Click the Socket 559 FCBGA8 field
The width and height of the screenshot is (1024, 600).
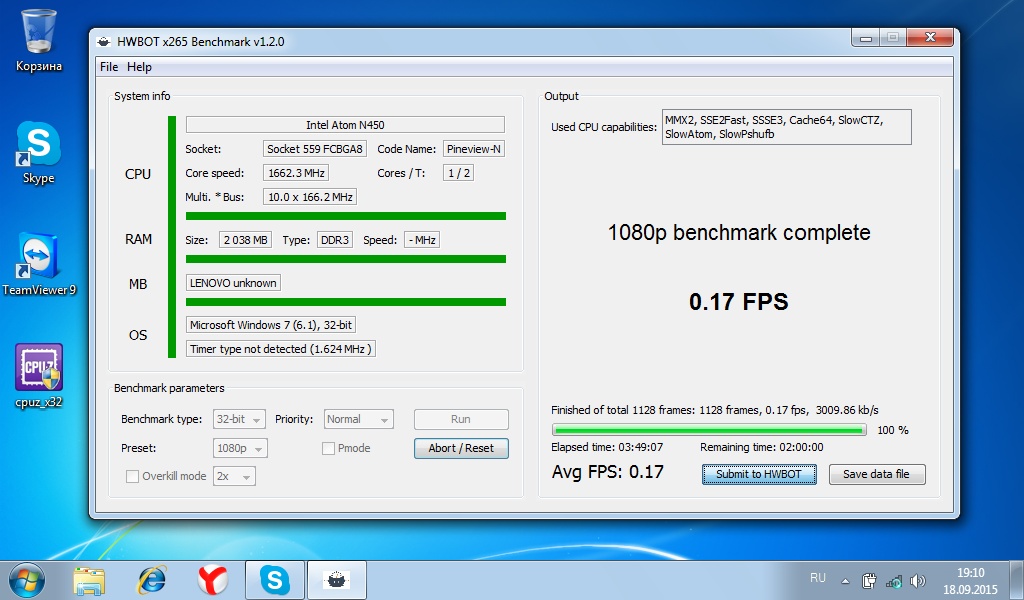coord(315,149)
